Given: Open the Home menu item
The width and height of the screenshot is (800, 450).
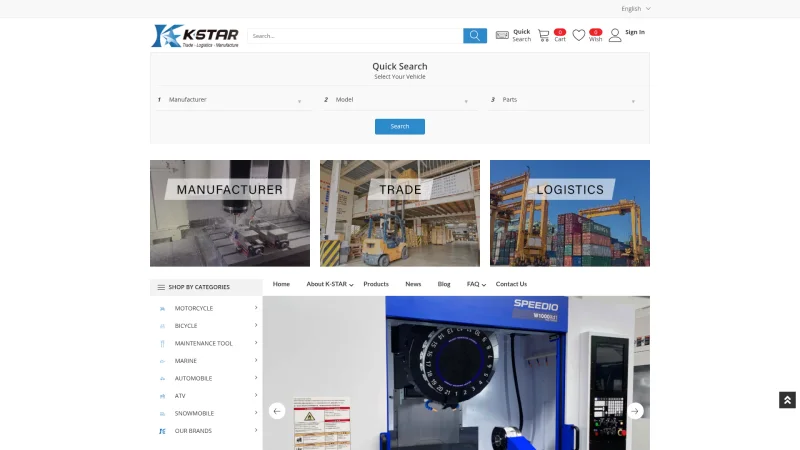Looking at the screenshot, I should [x=281, y=284].
